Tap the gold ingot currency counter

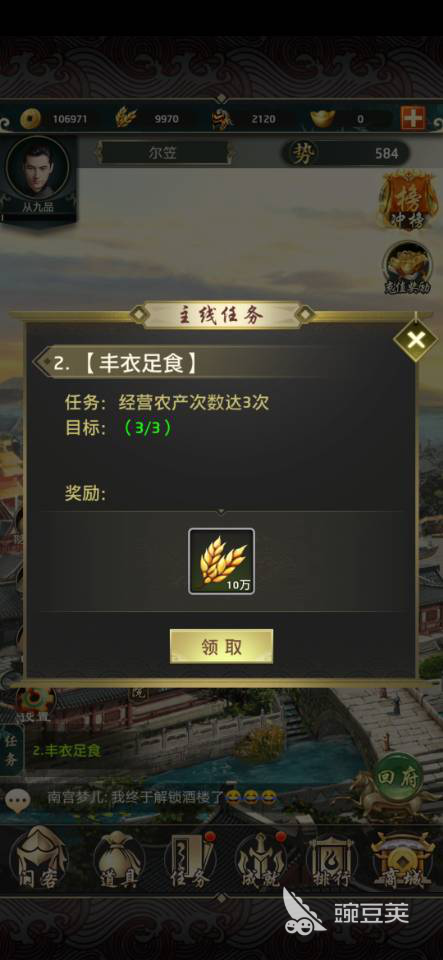coord(349,118)
